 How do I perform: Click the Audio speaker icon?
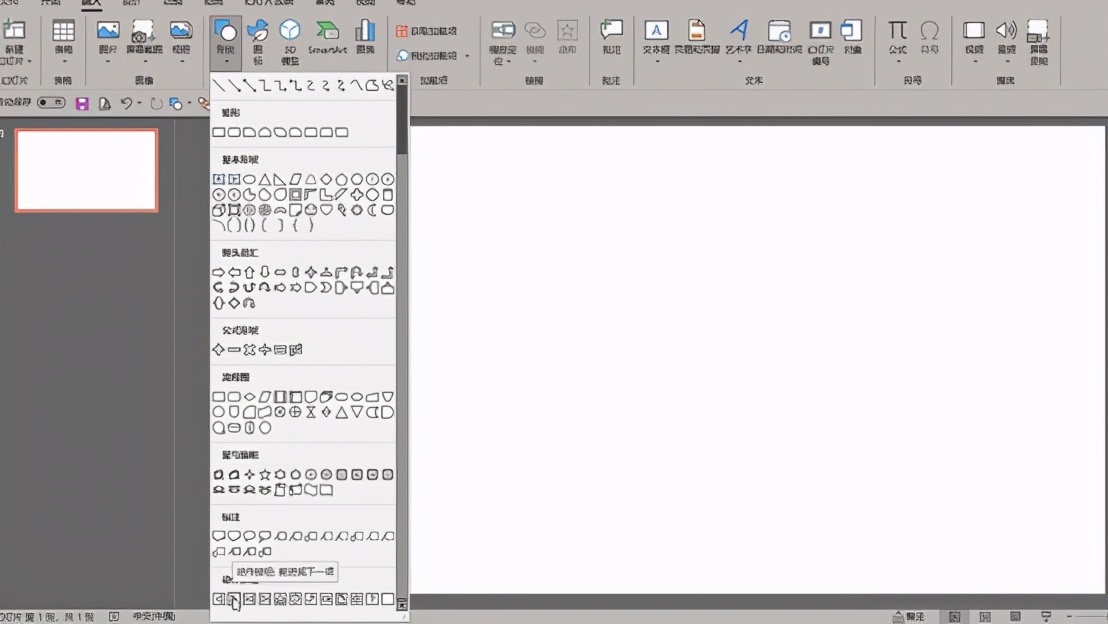click(x=1006, y=30)
